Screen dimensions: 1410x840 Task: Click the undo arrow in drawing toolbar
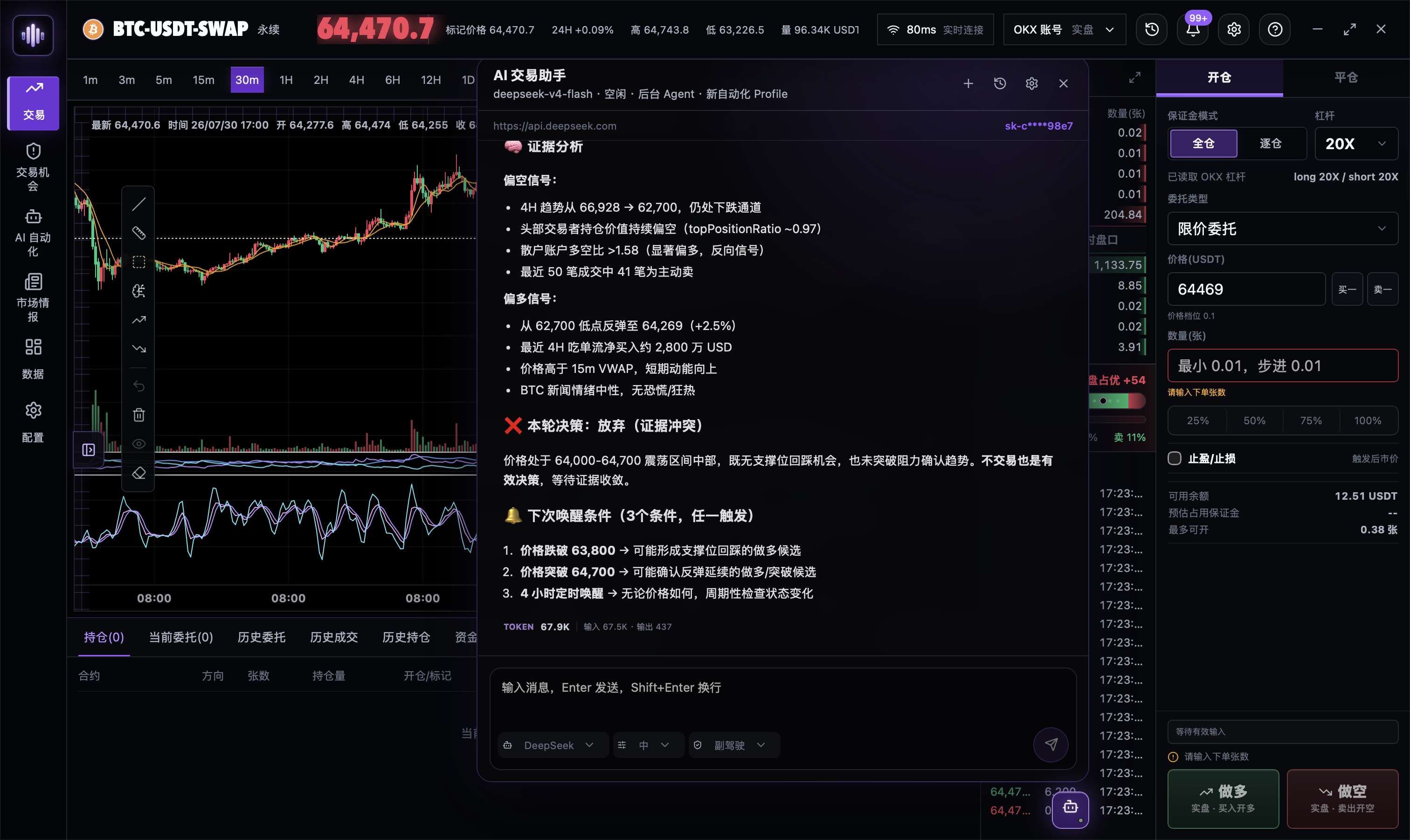pos(138,386)
